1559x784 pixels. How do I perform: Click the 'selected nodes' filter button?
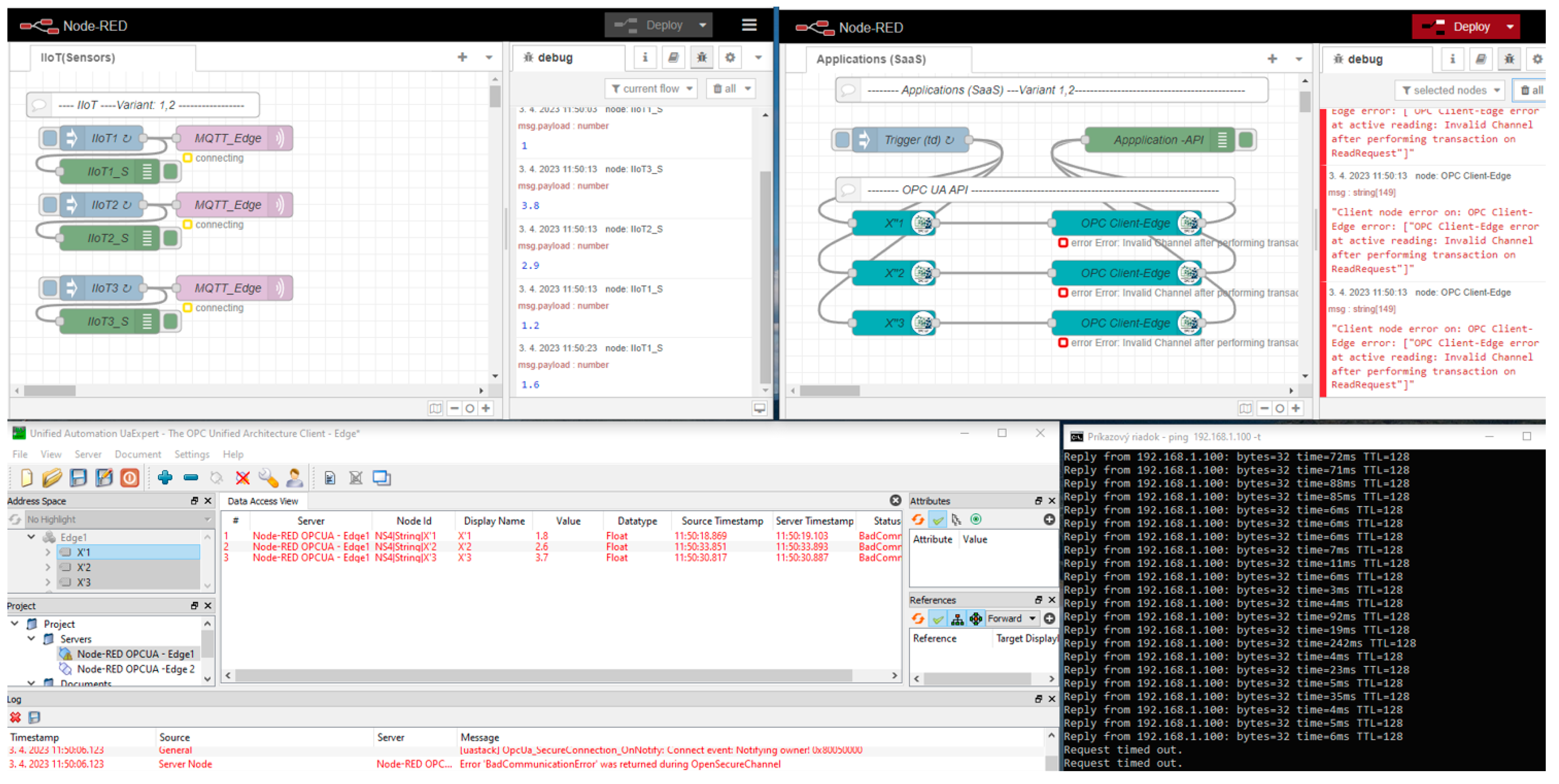(x=1449, y=91)
